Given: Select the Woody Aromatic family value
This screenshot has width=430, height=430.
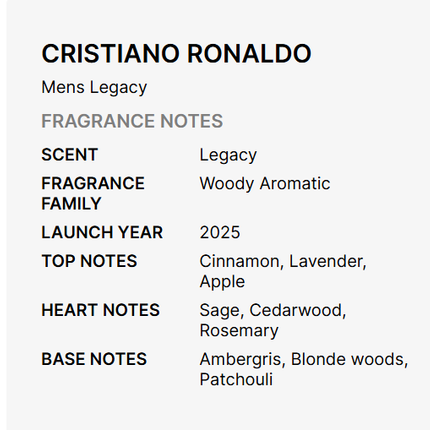Looking at the screenshot, I should click(x=265, y=184).
